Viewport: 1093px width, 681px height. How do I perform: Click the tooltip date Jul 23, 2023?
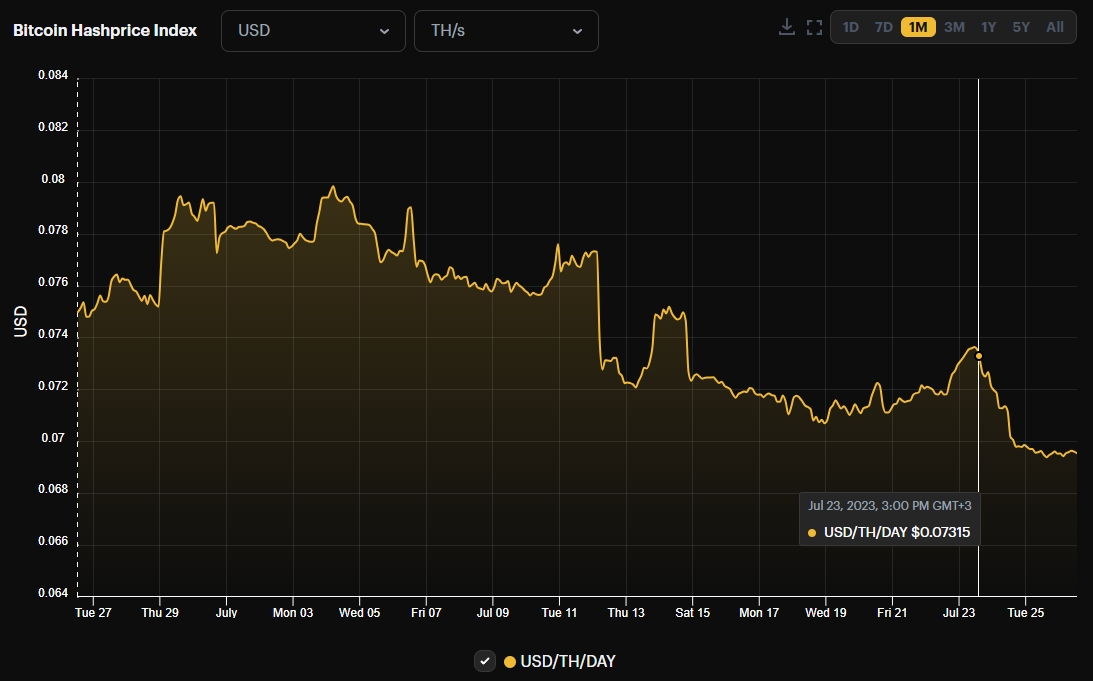[x=841, y=505]
